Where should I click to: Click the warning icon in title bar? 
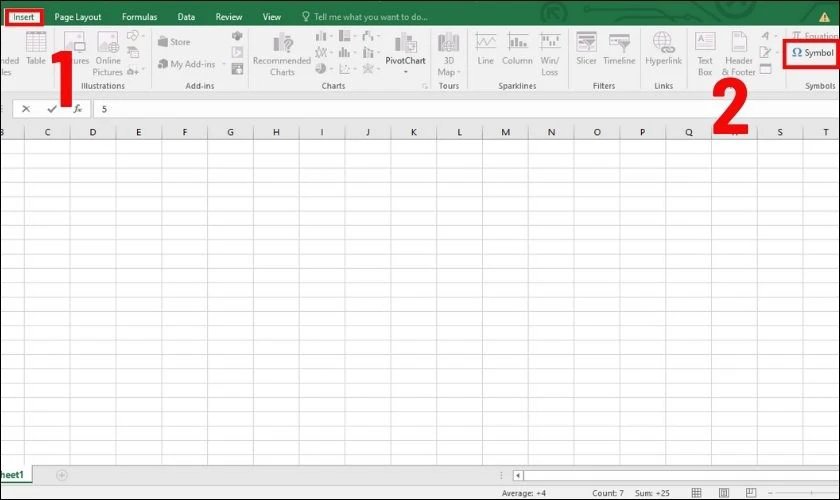tap(824, 17)
